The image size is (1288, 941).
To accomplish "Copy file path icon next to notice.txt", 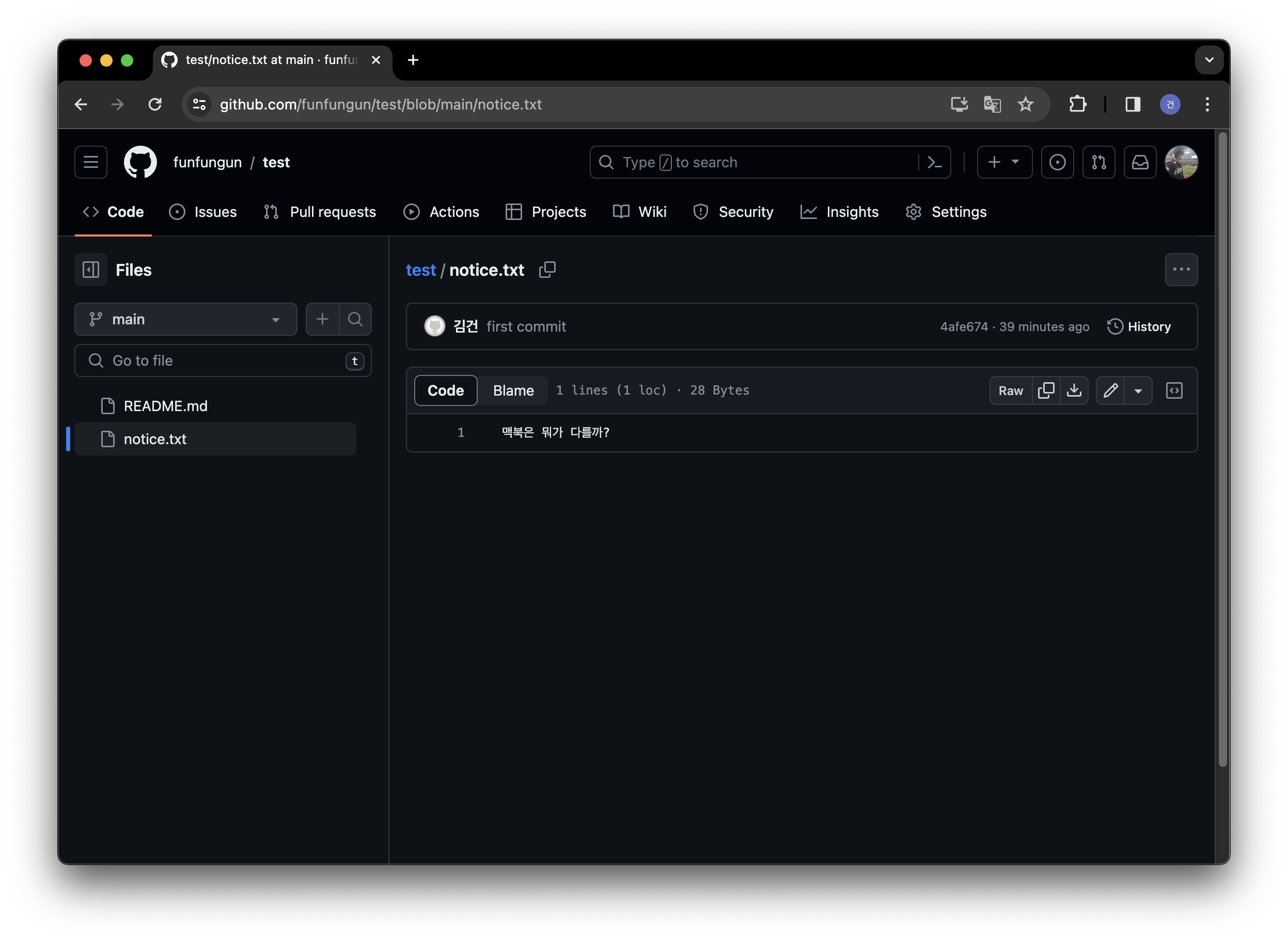I will pyautogui.click(x=547, y=270).
